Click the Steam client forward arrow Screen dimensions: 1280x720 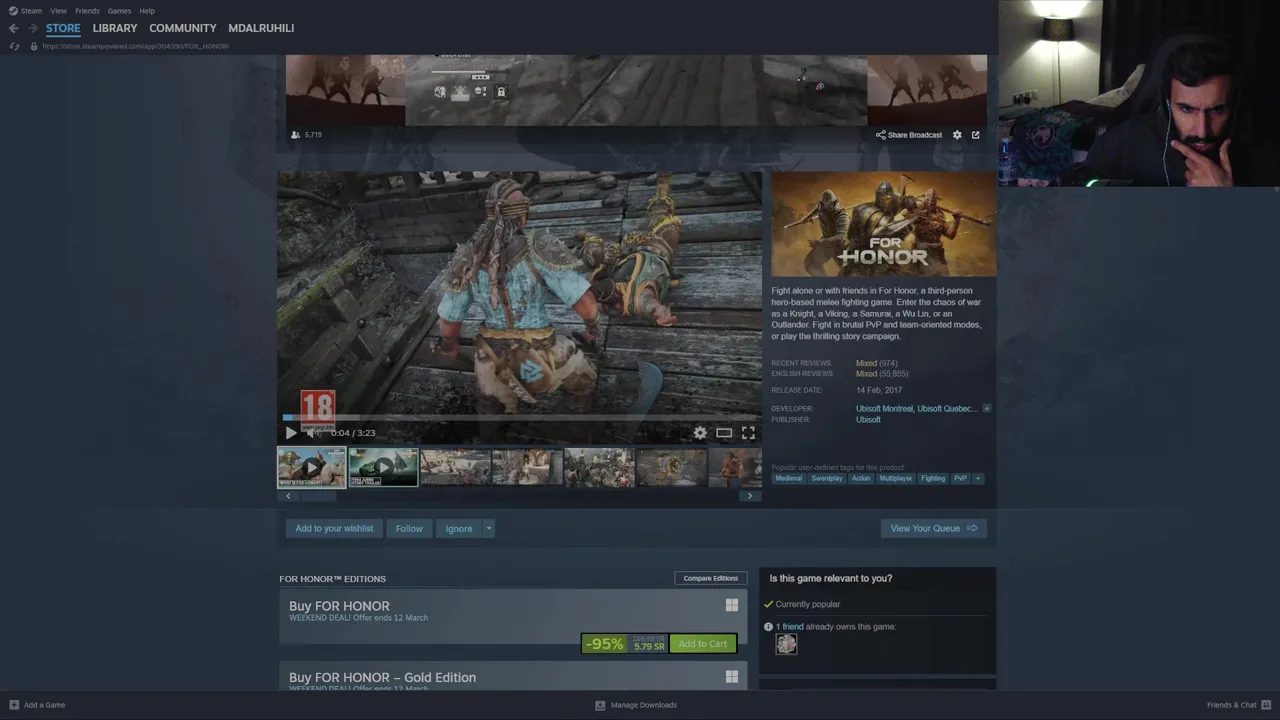pos(33,28)
